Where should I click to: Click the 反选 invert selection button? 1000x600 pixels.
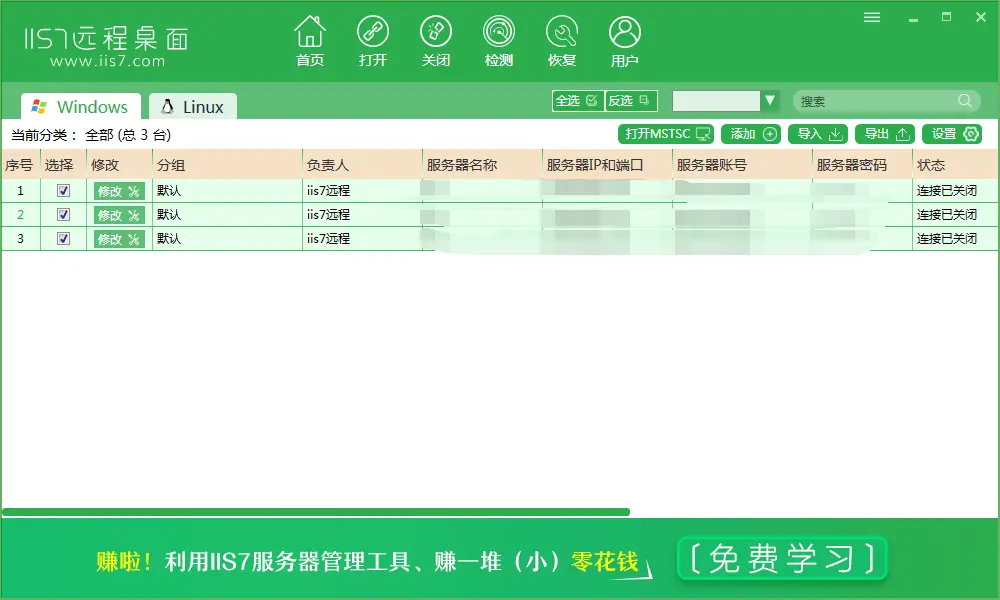click(x=630, y=101)
